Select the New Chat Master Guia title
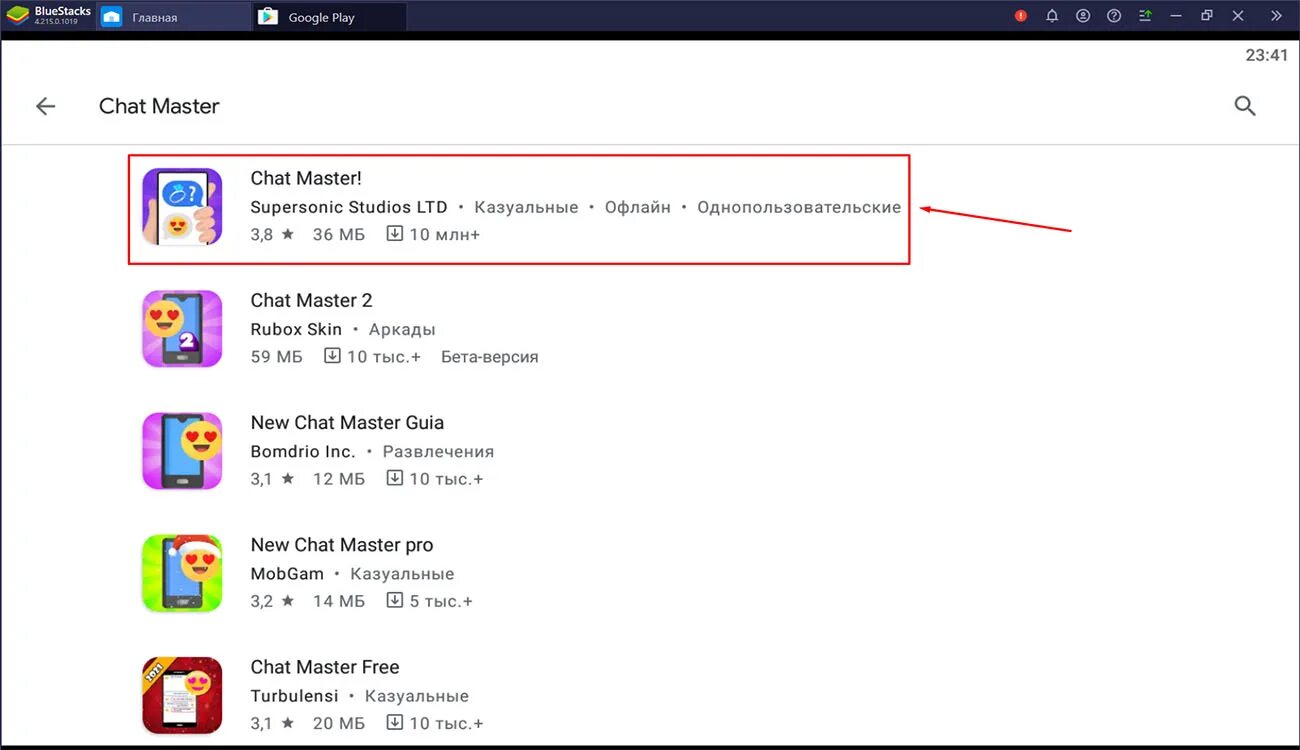The height and width of the screenshot is (750, 1300). [x=347, y=422]
